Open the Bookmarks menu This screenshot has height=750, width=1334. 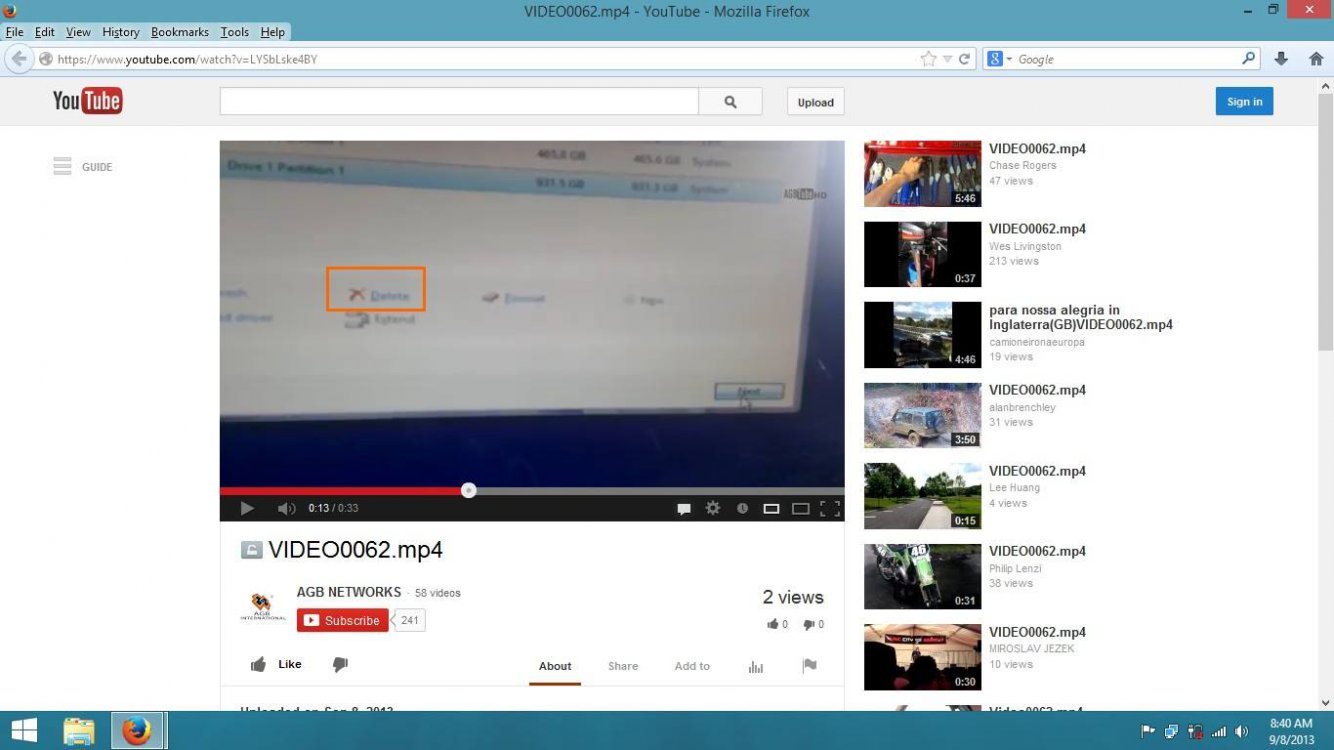click(x=180, y=32)
